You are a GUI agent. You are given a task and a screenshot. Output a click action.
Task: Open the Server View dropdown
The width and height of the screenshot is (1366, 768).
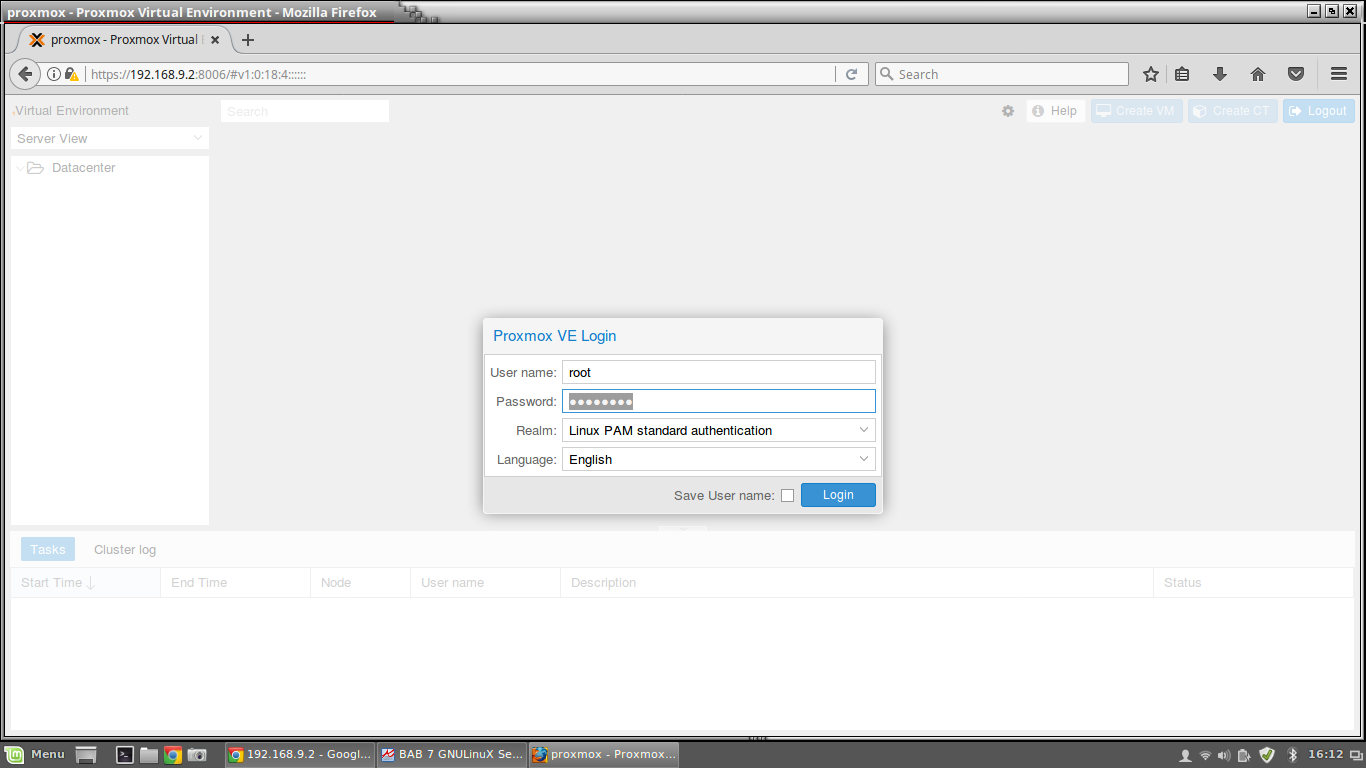109,138
